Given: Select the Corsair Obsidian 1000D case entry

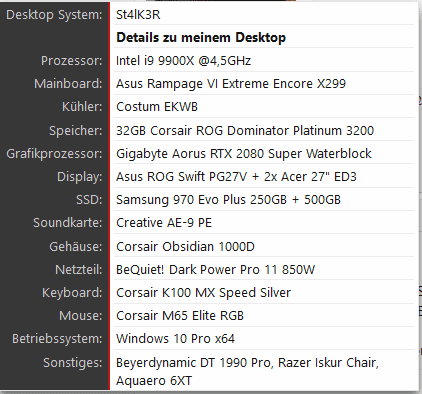Looking at the screenshot, I should [x=185, y=247].
